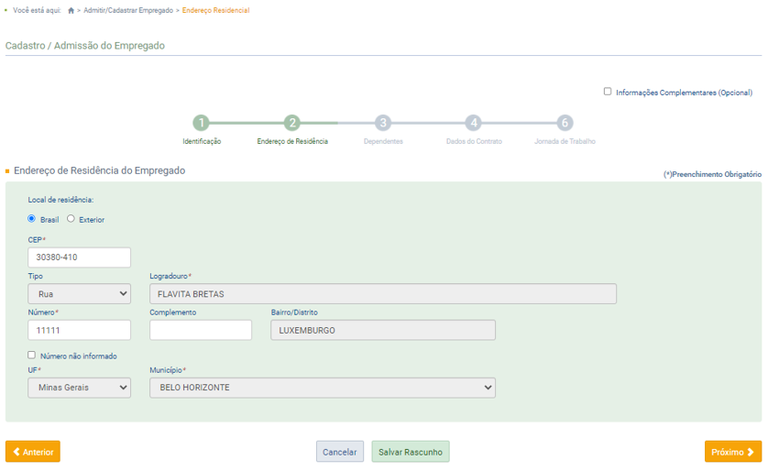Screen dimensions: 768x471
Task: Choose the Exterior radio option
Action: click(x=71, y=219)
